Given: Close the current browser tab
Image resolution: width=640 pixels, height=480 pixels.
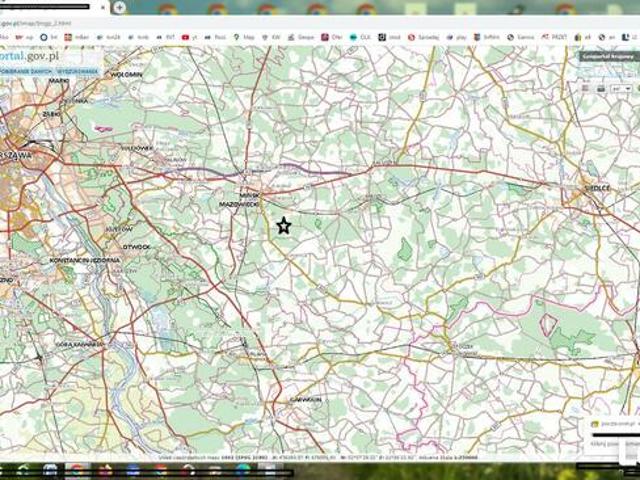Looking at the screenshot, I should tap(104, 7).
